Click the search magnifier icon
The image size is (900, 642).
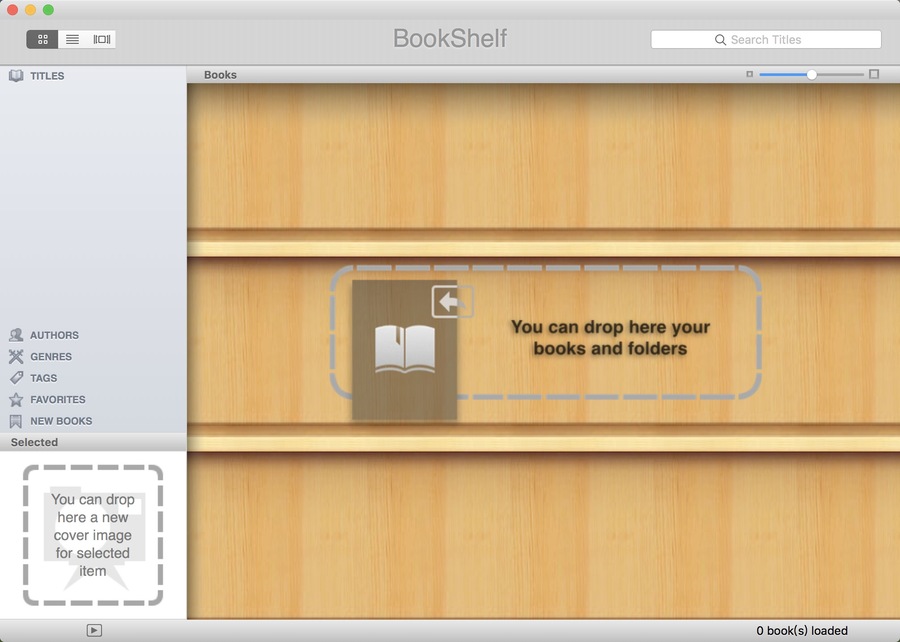pos(720,40)
